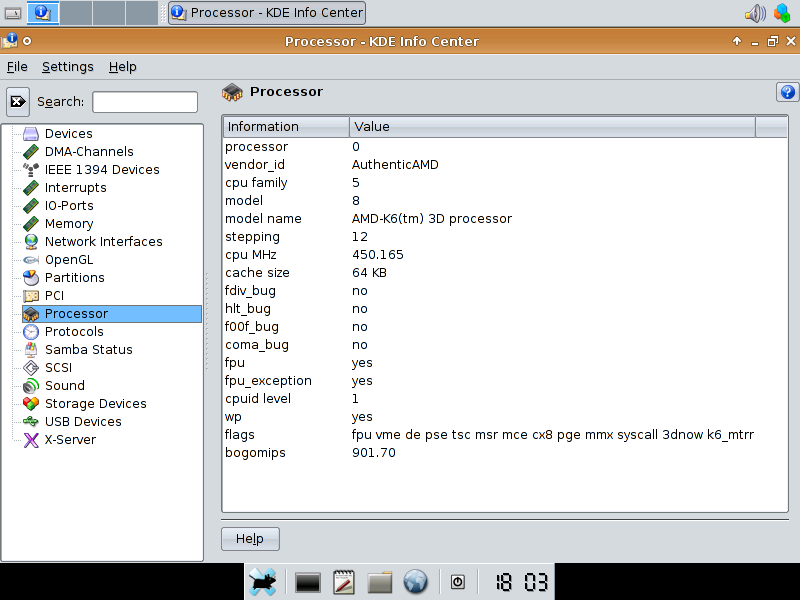
Task: Select the Samba Status icon
Action: pos(31,349)
